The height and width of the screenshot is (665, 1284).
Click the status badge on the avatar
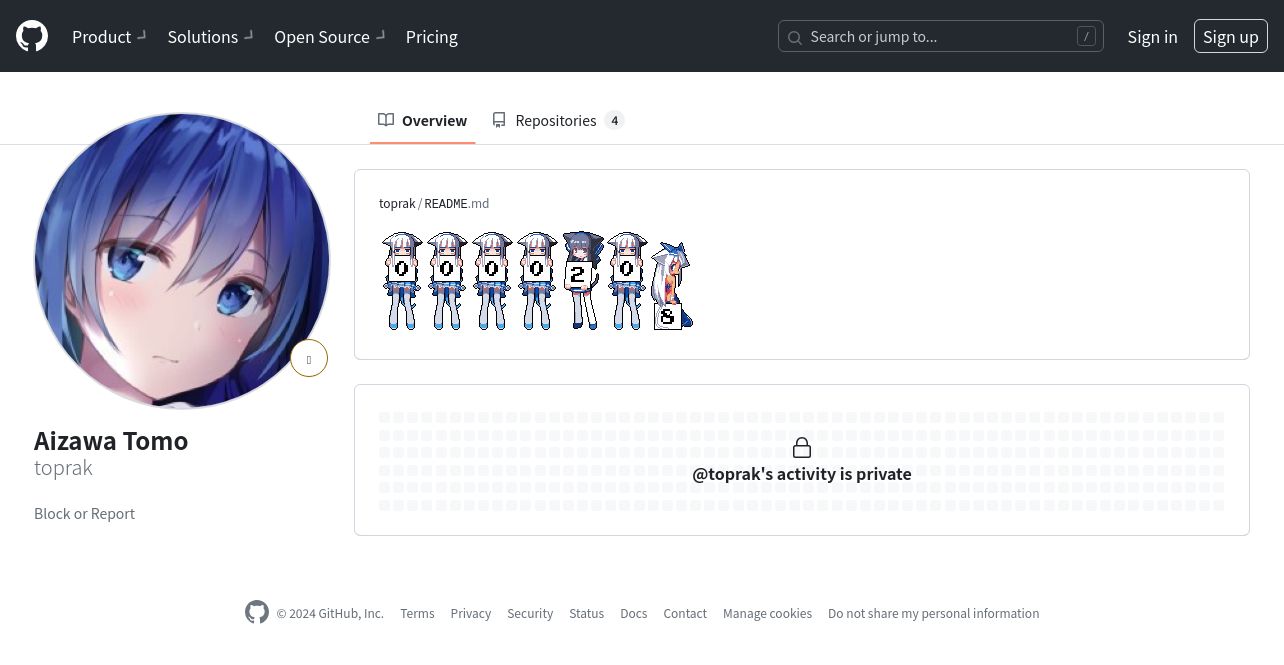309,359
